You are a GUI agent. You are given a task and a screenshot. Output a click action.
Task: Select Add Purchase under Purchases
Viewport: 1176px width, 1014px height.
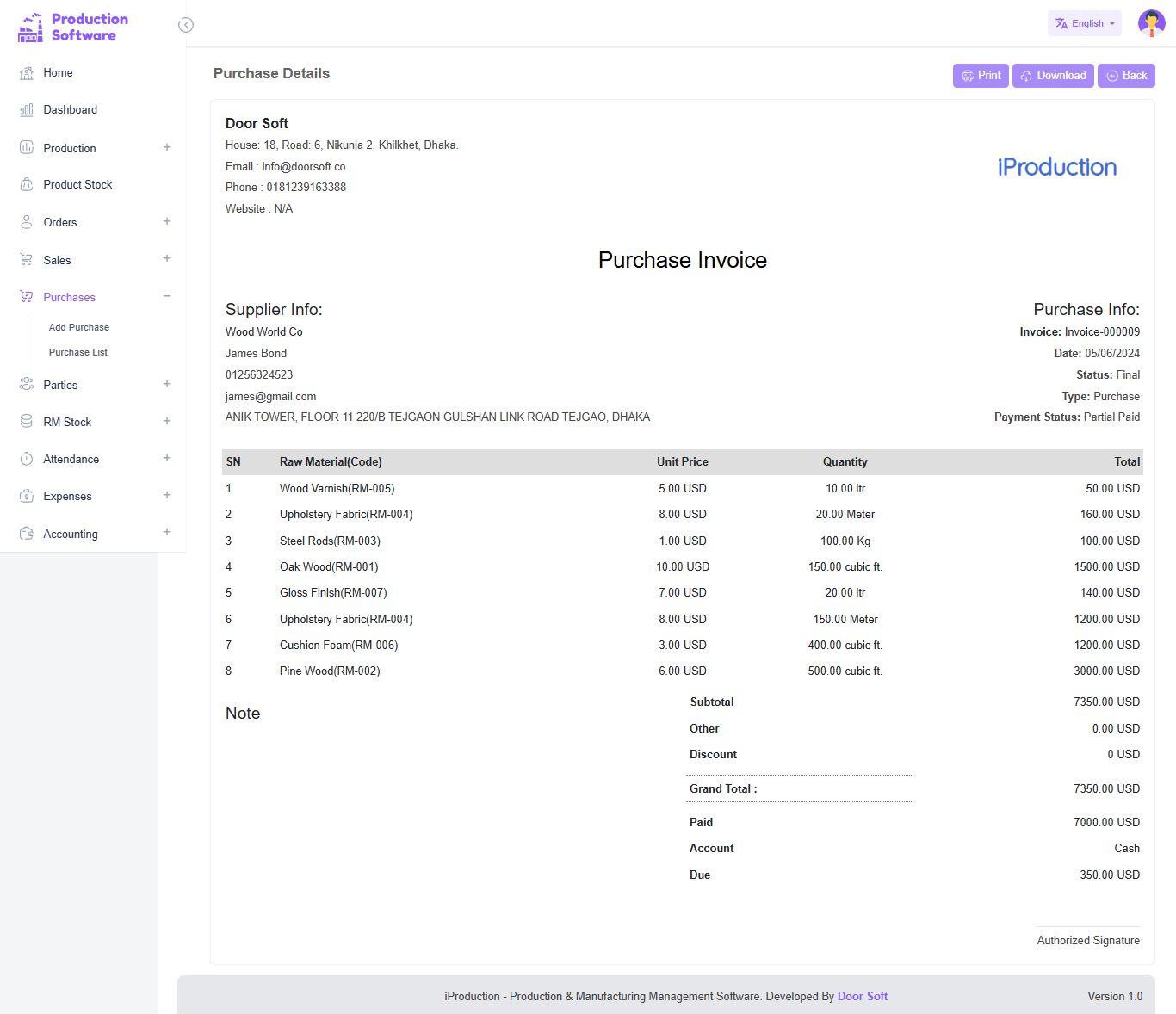78,327
